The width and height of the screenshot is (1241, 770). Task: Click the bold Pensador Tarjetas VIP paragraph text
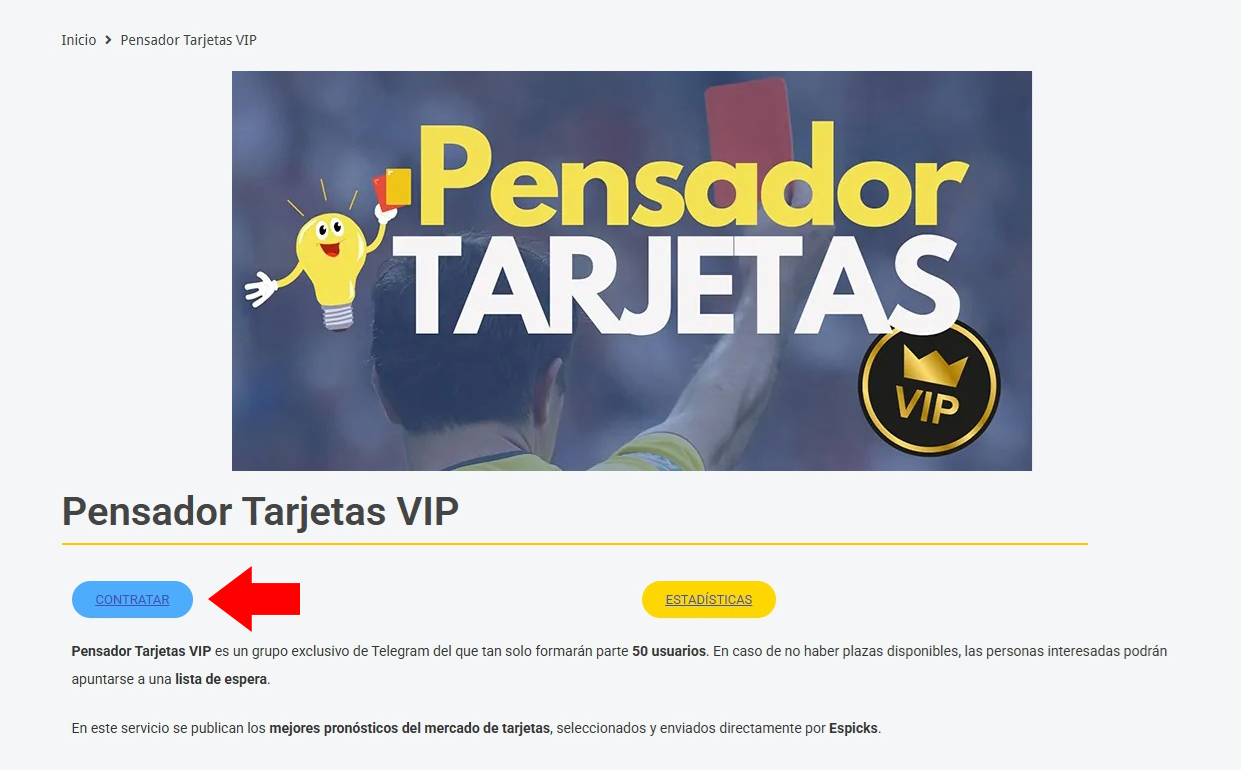141,651
